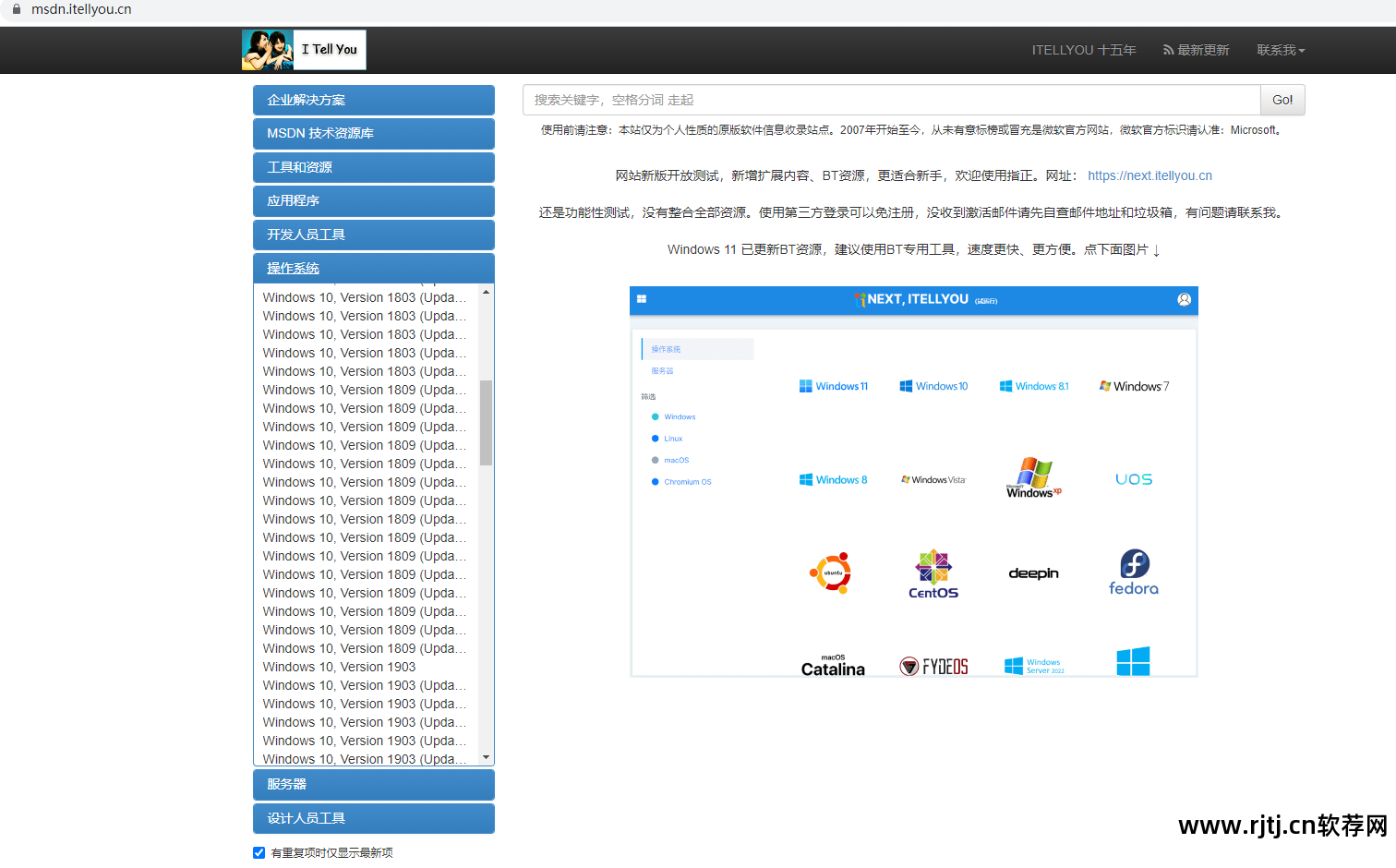Screen dimensions: 1396x868
Task: Click the msdn.itellyou.cn address text
Action: [x=81, y=9]
